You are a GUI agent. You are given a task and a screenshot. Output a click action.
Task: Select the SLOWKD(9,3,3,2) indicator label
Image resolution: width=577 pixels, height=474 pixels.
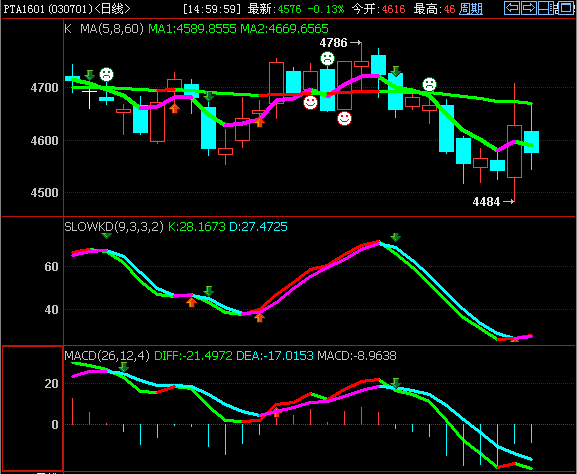(114, 226)
